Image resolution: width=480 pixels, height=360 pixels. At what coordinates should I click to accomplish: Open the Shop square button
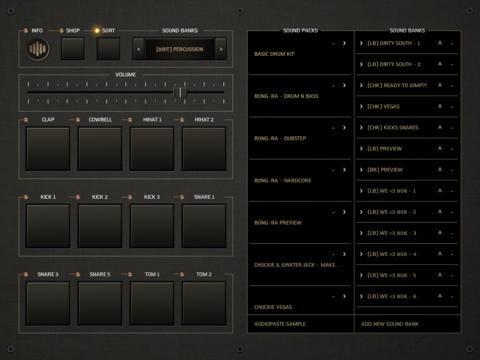(x=73, y=49)
